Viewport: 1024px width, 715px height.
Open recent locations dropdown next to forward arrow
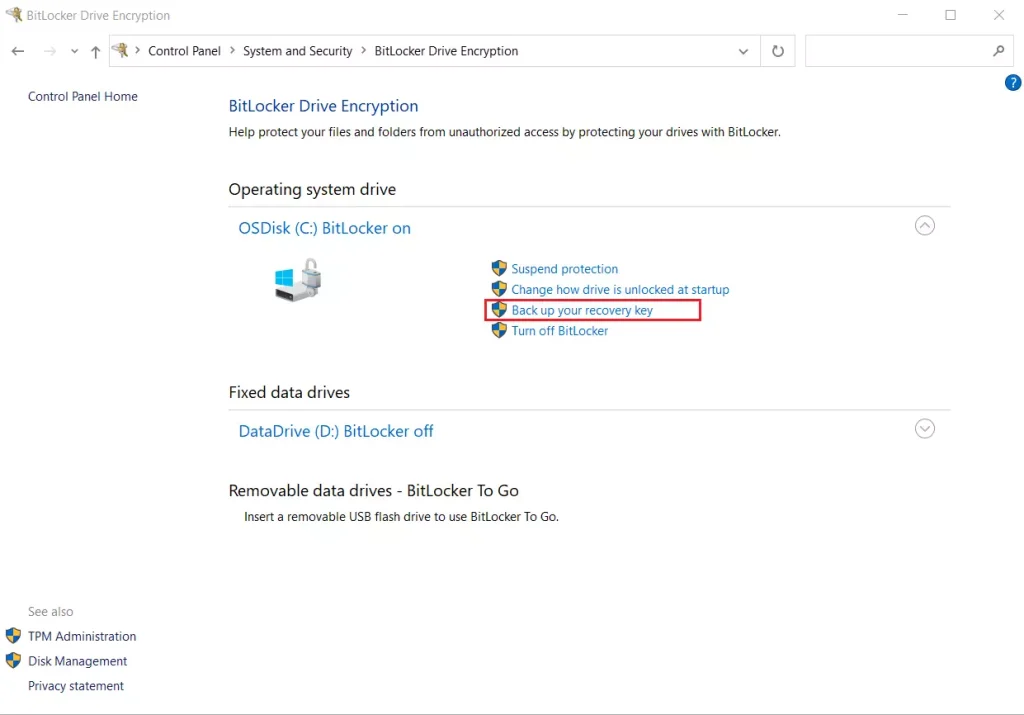tap(74, 52)
